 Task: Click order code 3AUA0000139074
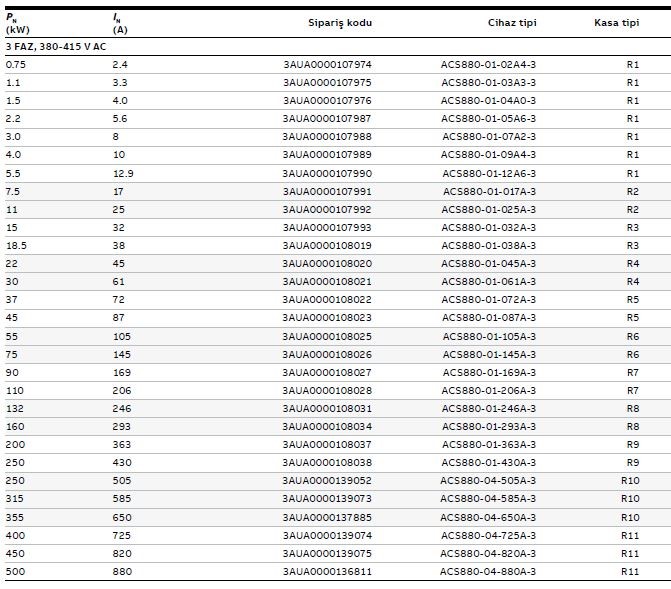pyautogui.click(x=327, y=535)
